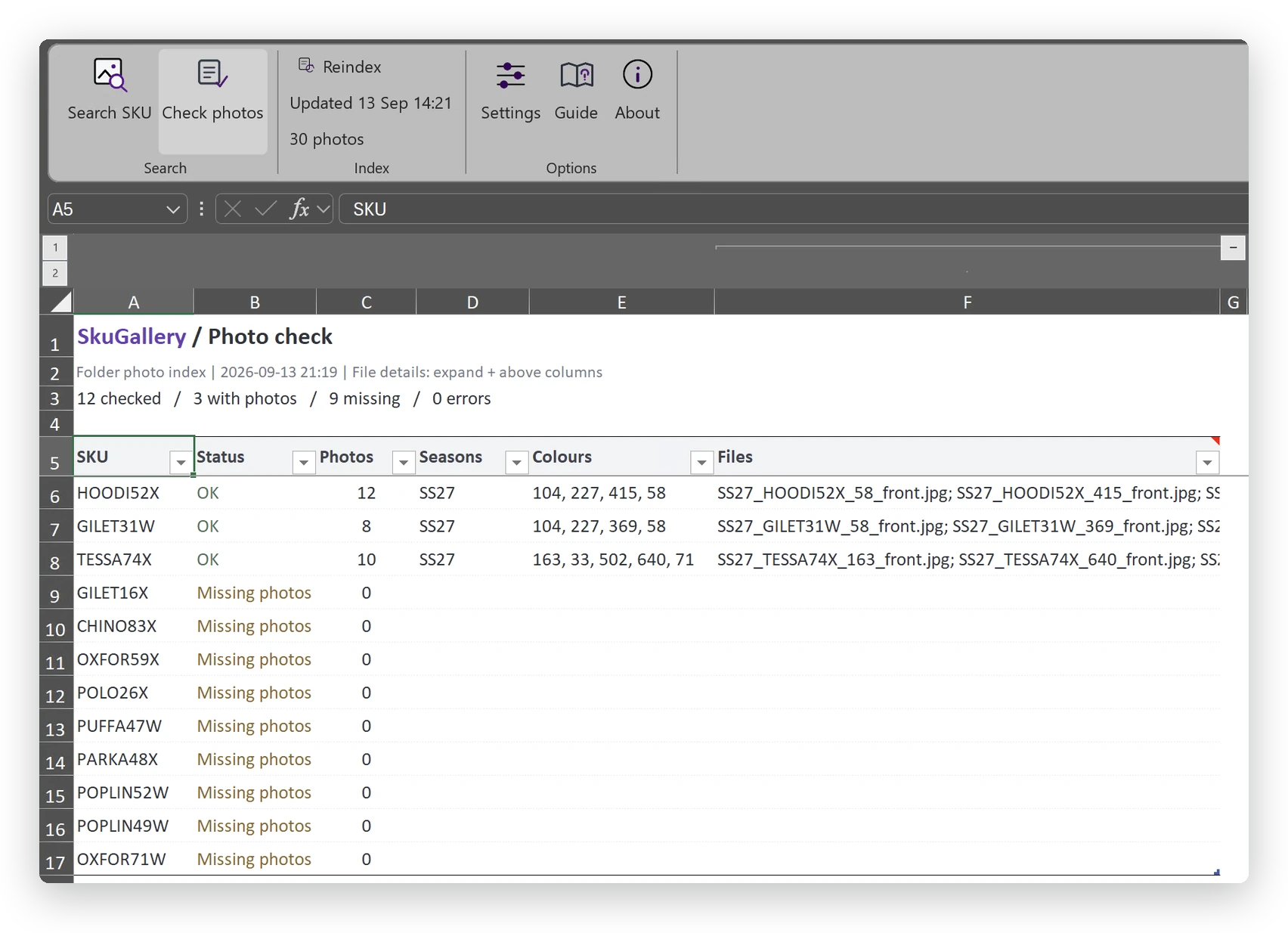Select column F header

967,302
